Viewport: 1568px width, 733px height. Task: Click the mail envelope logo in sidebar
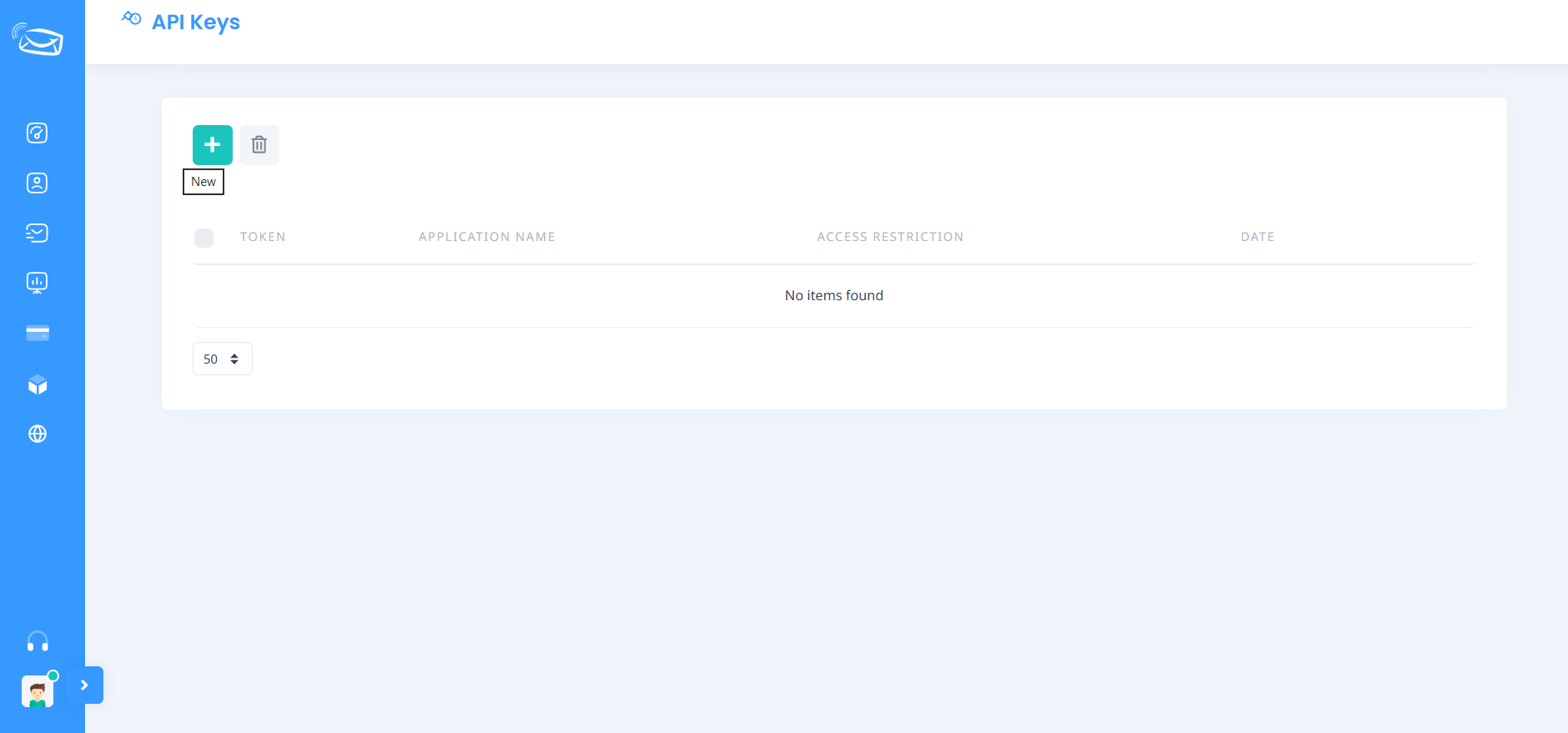click(x=38, y=39)
